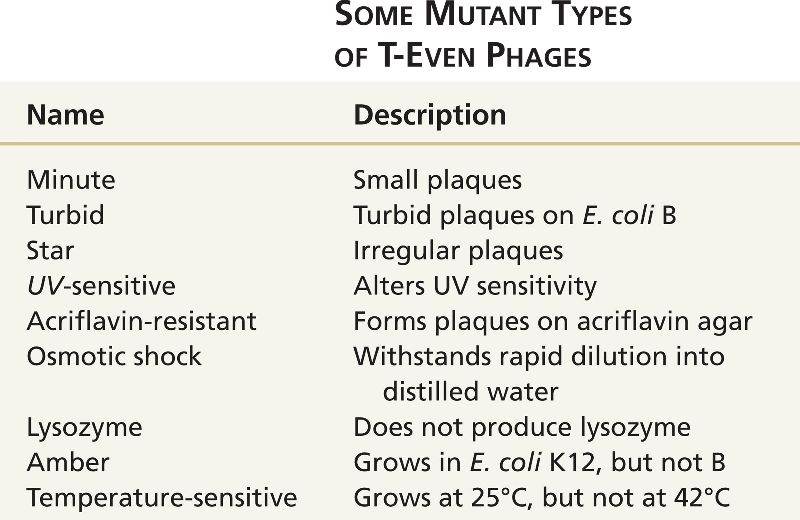Image resolution: width=800 pixels, height=520 pixels.
Task: Click the table title "Some Mutant Types"
Action: point(483,17)
